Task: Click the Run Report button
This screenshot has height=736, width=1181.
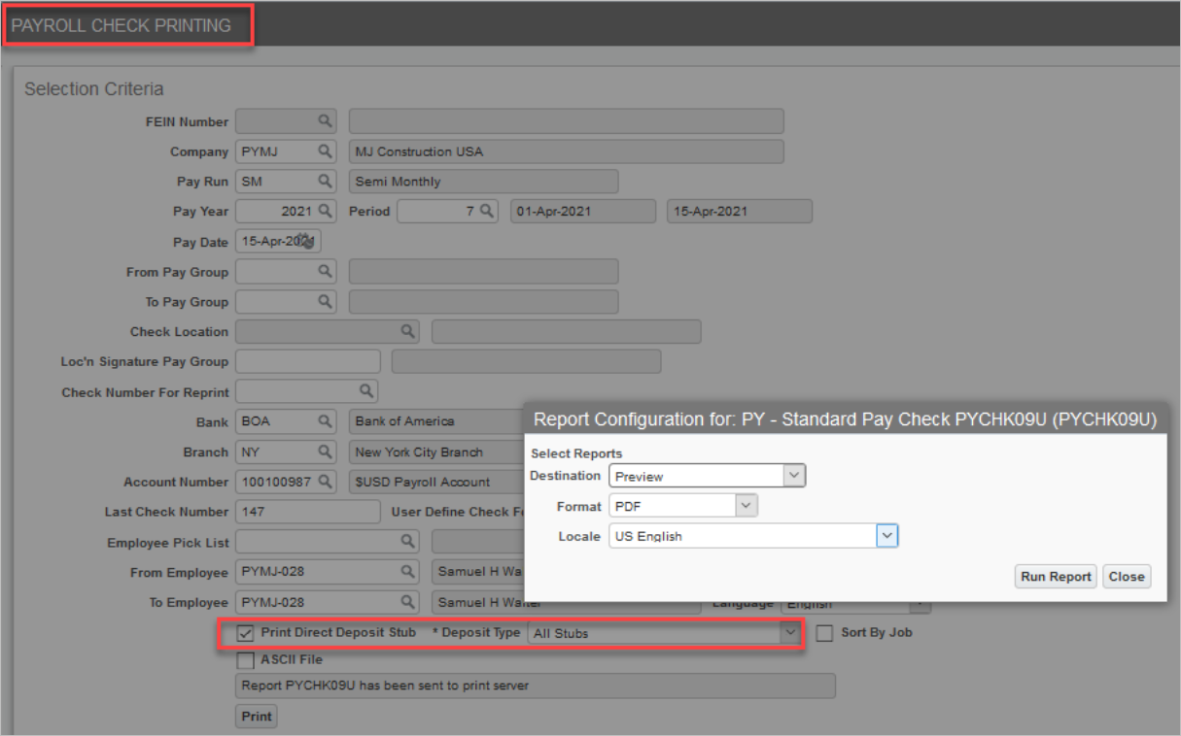Action: 1055,576
